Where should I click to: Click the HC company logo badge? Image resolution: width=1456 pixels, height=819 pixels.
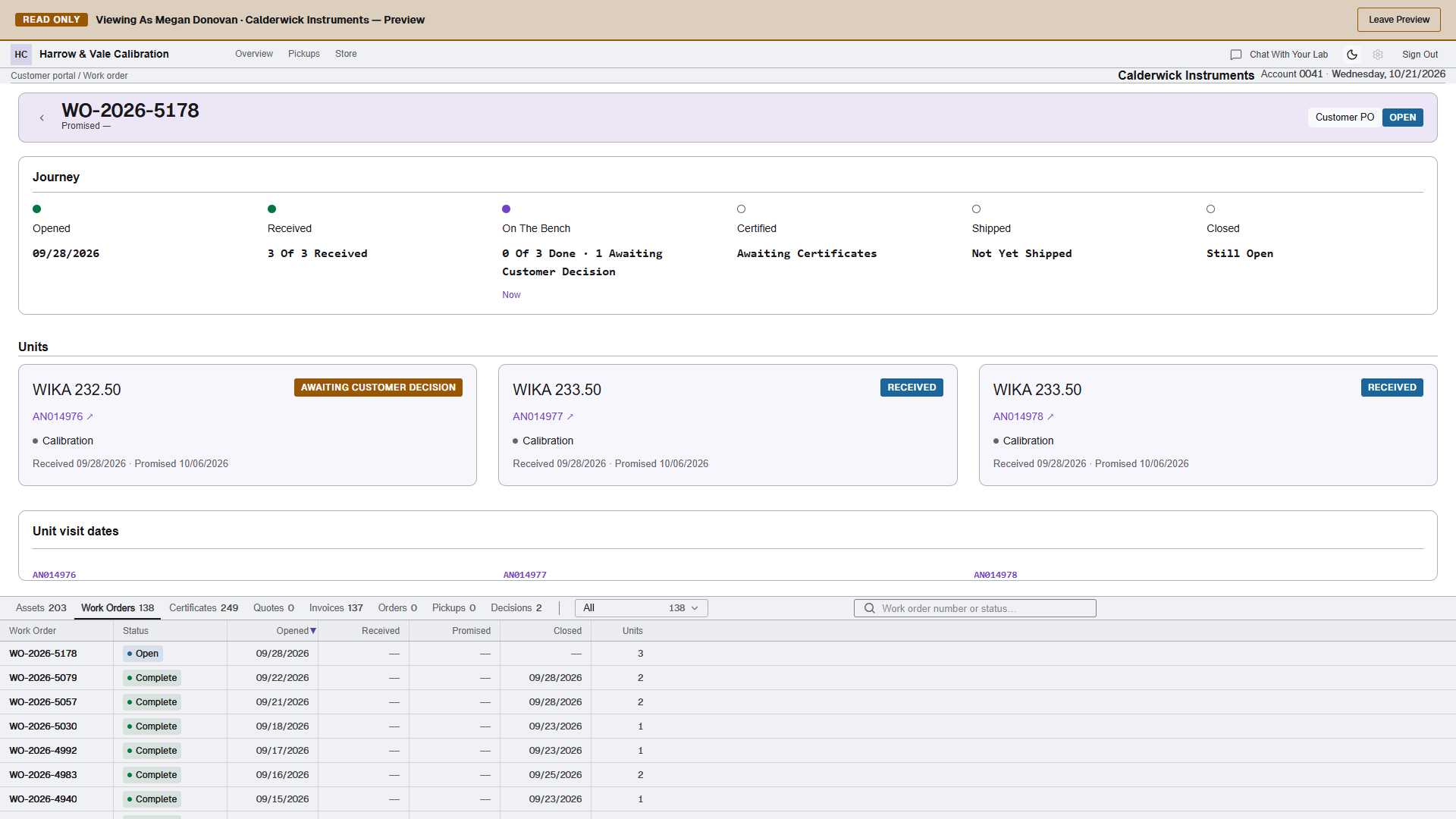[x=21, y=54]
